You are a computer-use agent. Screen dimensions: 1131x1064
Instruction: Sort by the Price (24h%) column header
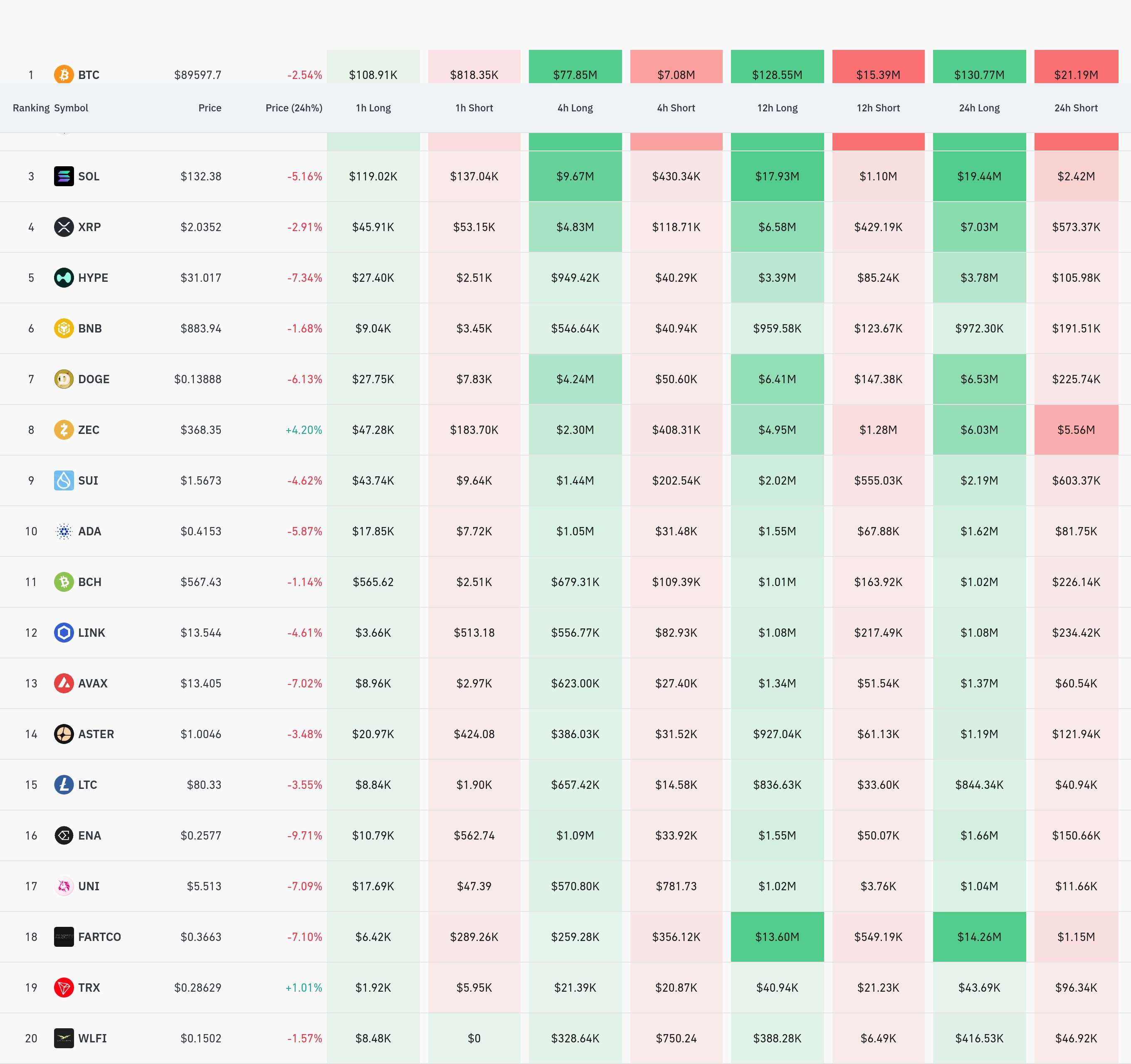[x=294, y=108]
